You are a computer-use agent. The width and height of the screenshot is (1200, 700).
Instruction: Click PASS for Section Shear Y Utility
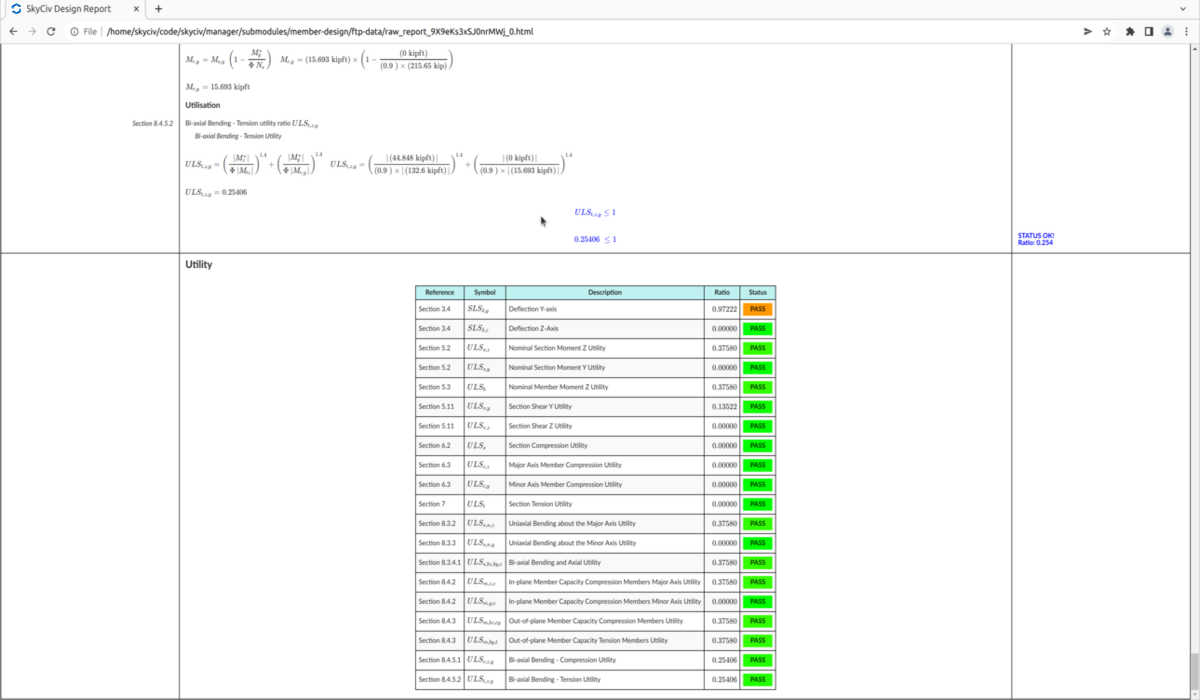click(x=756, y=406)
